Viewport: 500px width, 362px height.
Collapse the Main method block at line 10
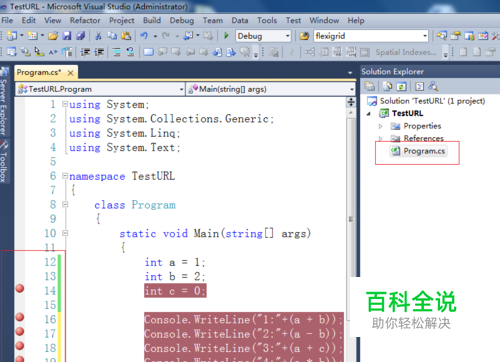[x=65, y=233]
